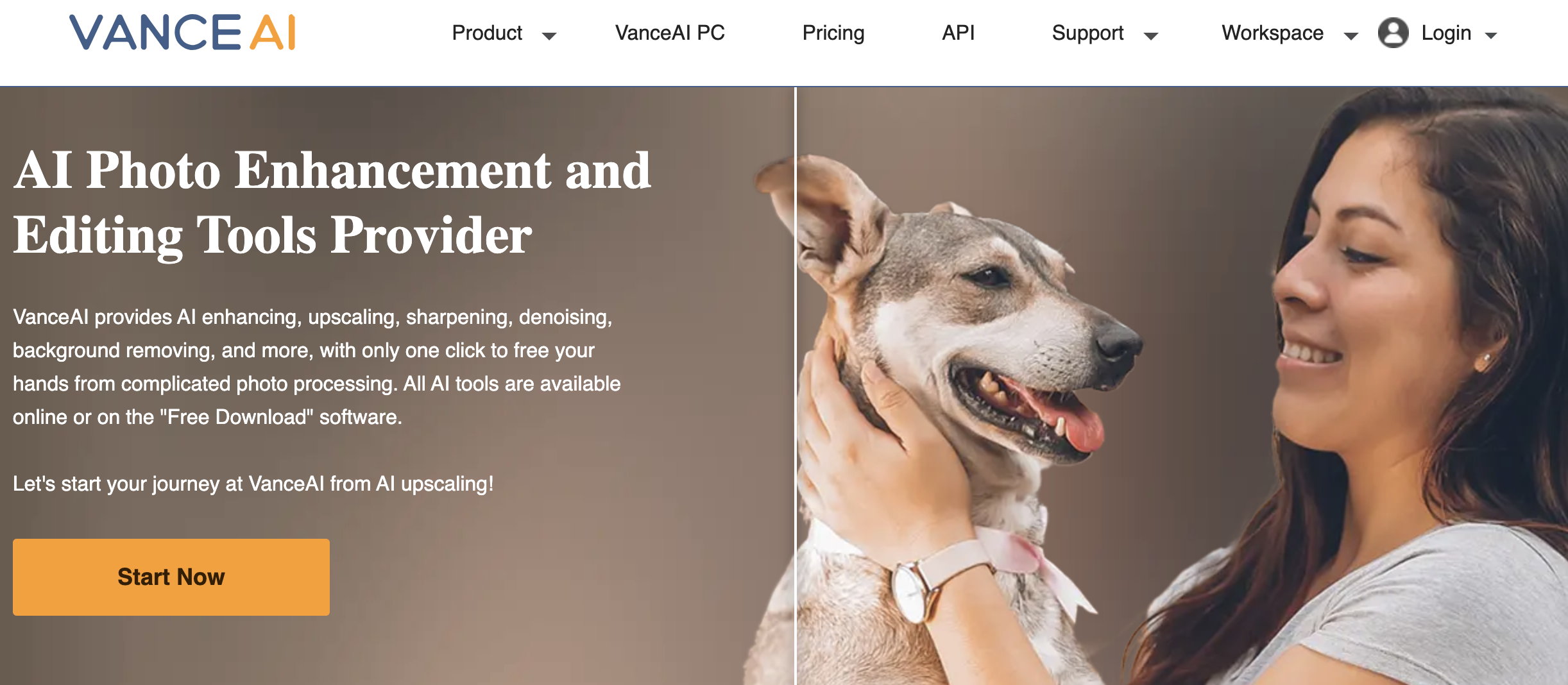Click the VanceAI logo

point(183,33)
